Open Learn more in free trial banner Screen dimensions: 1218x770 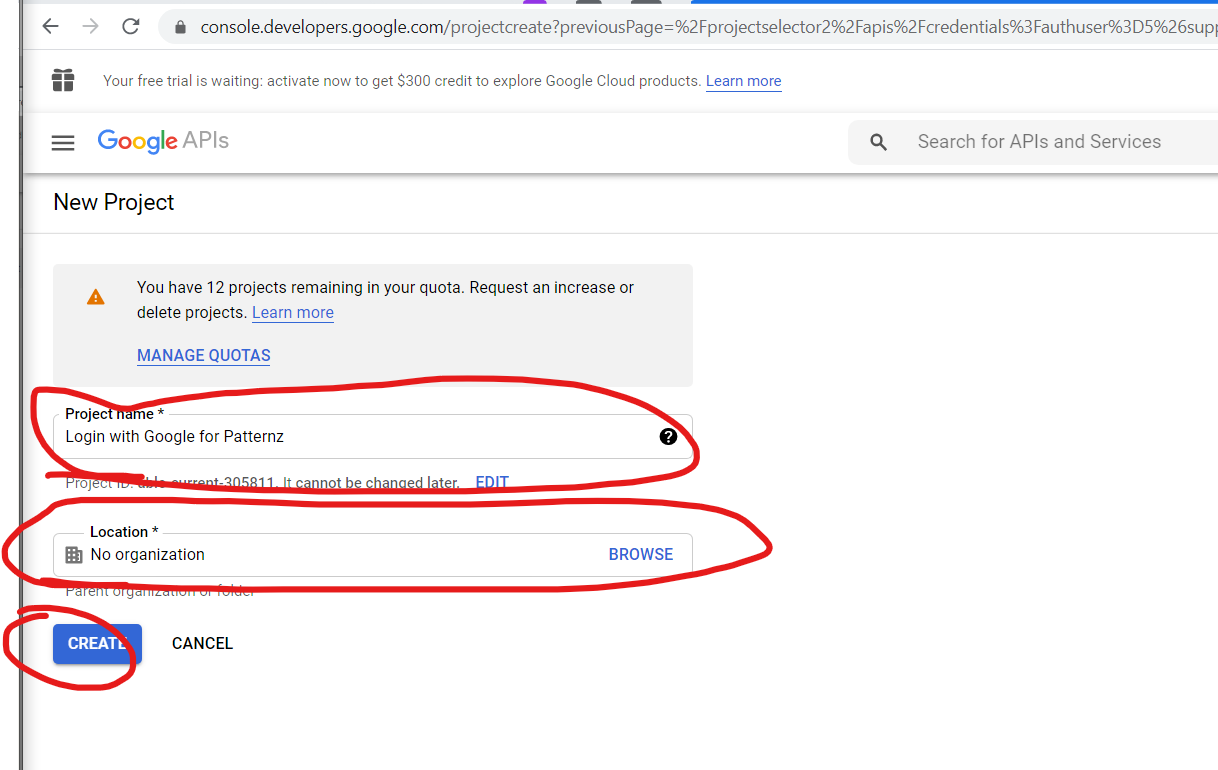(743, 81)
